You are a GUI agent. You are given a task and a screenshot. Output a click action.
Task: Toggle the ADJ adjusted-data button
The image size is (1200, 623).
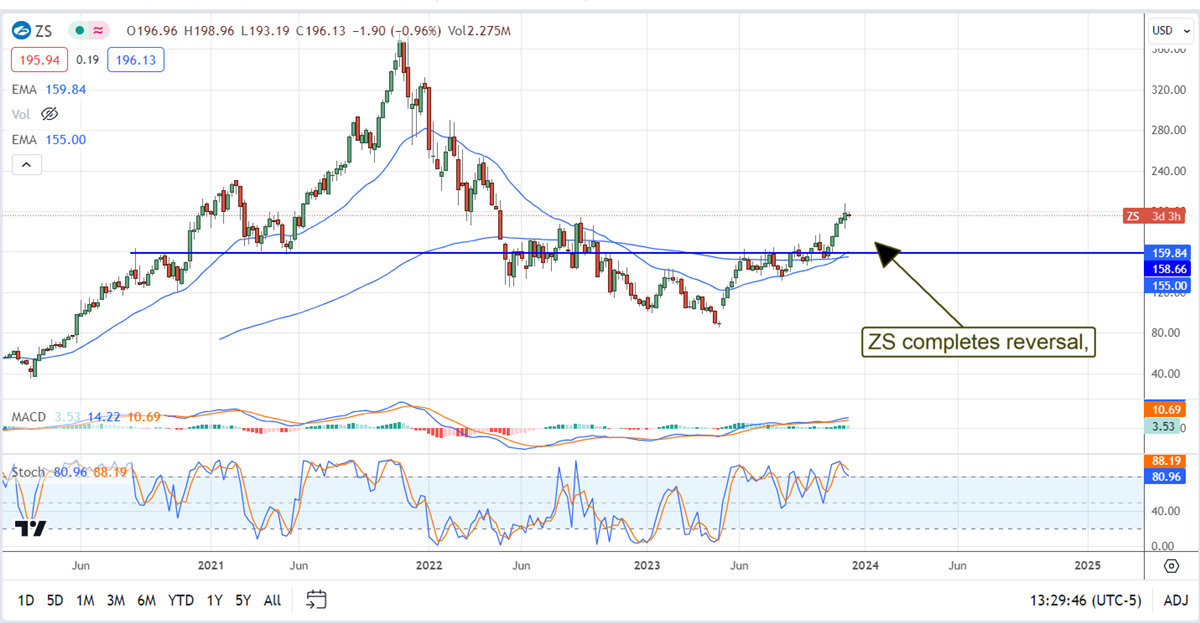click(1174, 600)
